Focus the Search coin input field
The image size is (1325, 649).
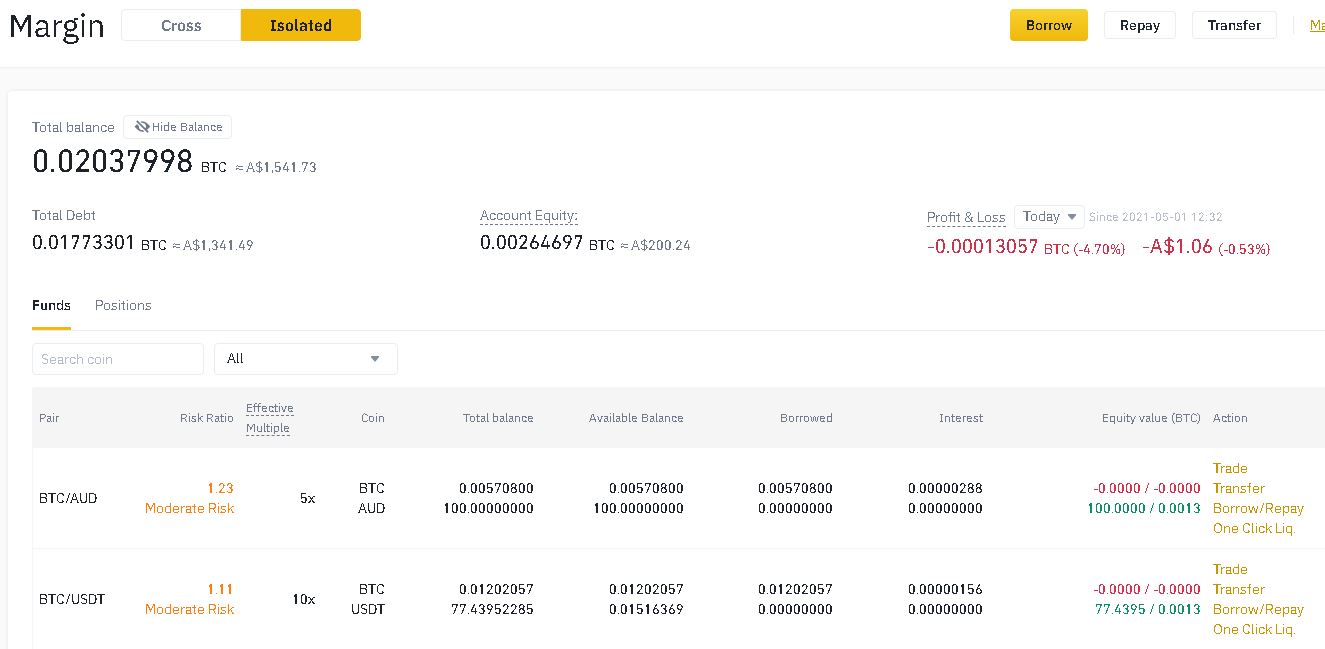pos(118,359)
